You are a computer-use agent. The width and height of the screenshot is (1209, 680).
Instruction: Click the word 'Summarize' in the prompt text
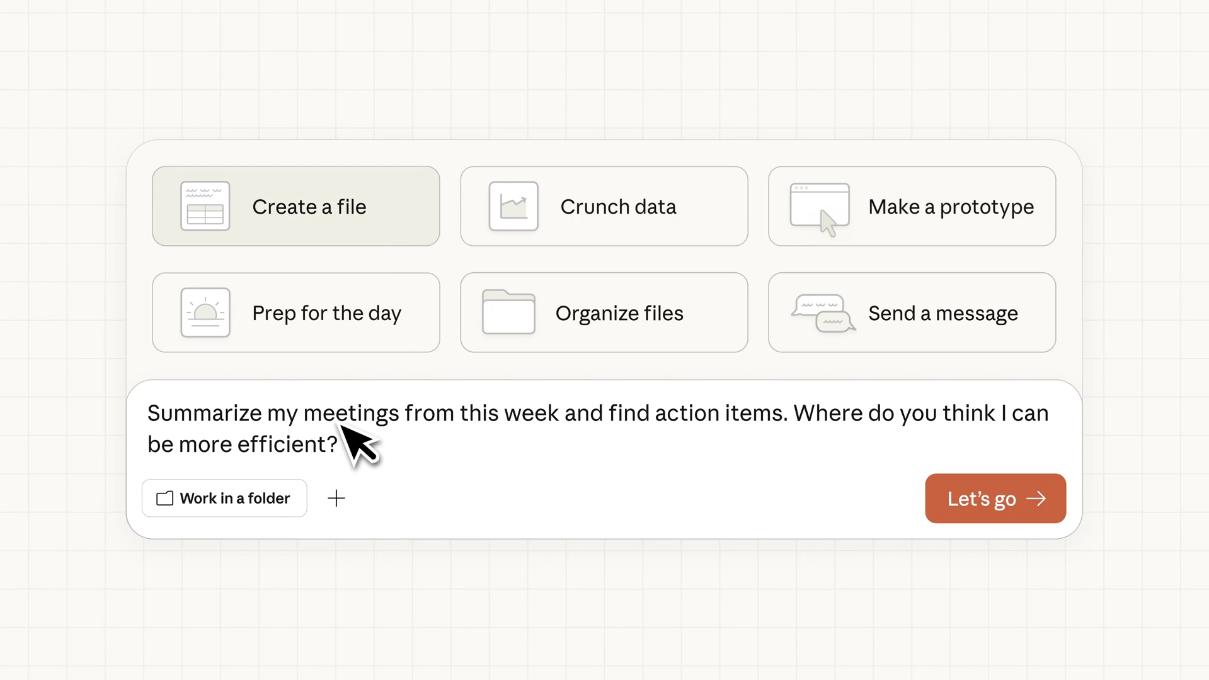point(203,413)
